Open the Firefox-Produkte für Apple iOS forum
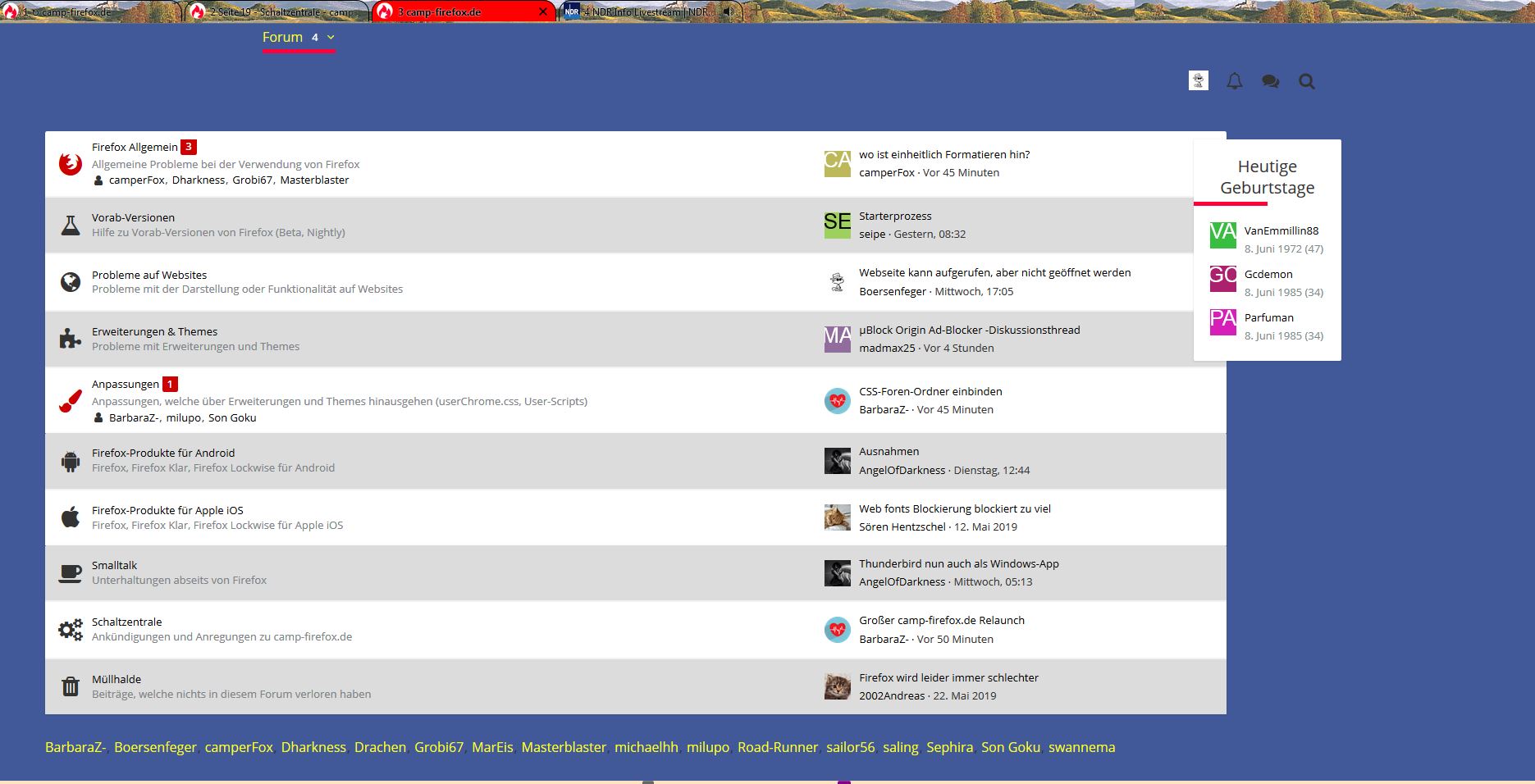 [167, 510]
